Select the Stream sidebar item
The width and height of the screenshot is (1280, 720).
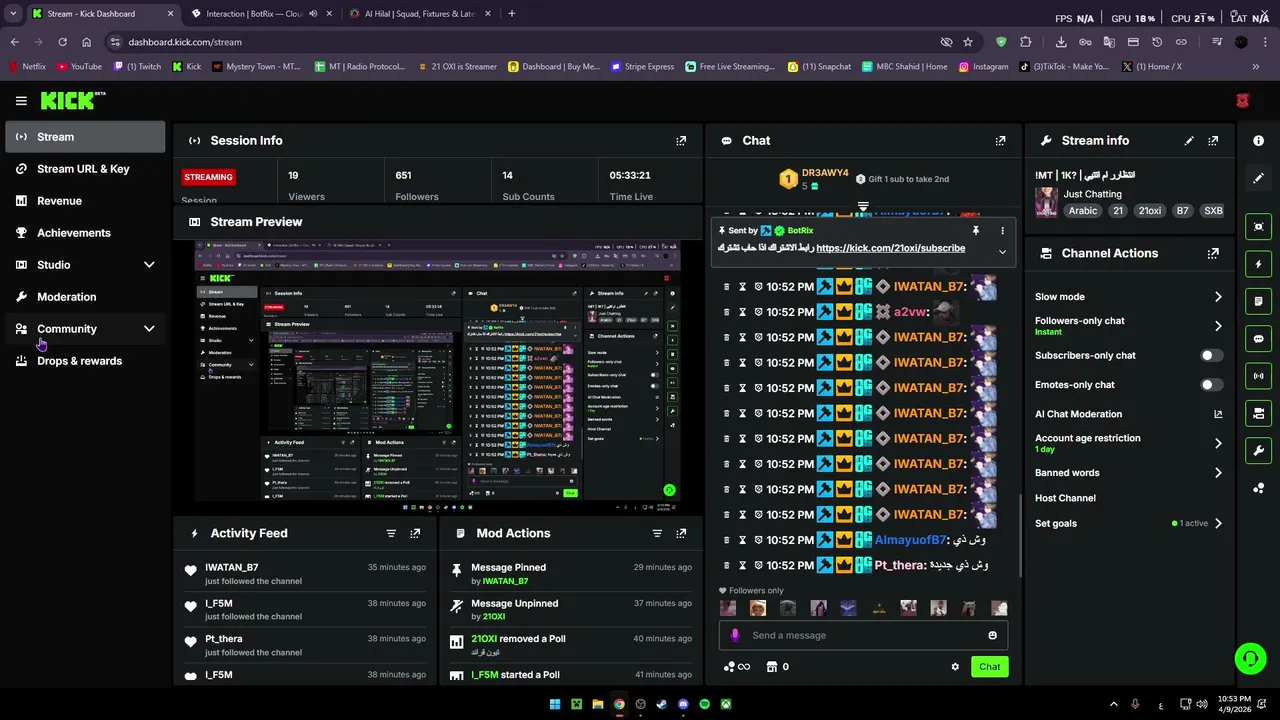coord(85,137)
